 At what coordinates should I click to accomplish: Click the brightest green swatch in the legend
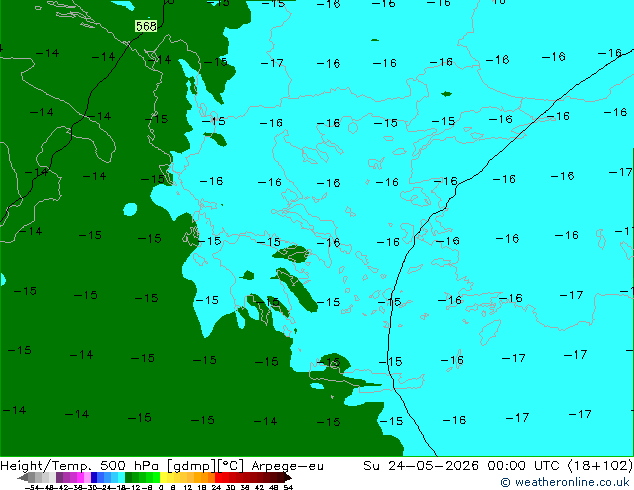156,477
